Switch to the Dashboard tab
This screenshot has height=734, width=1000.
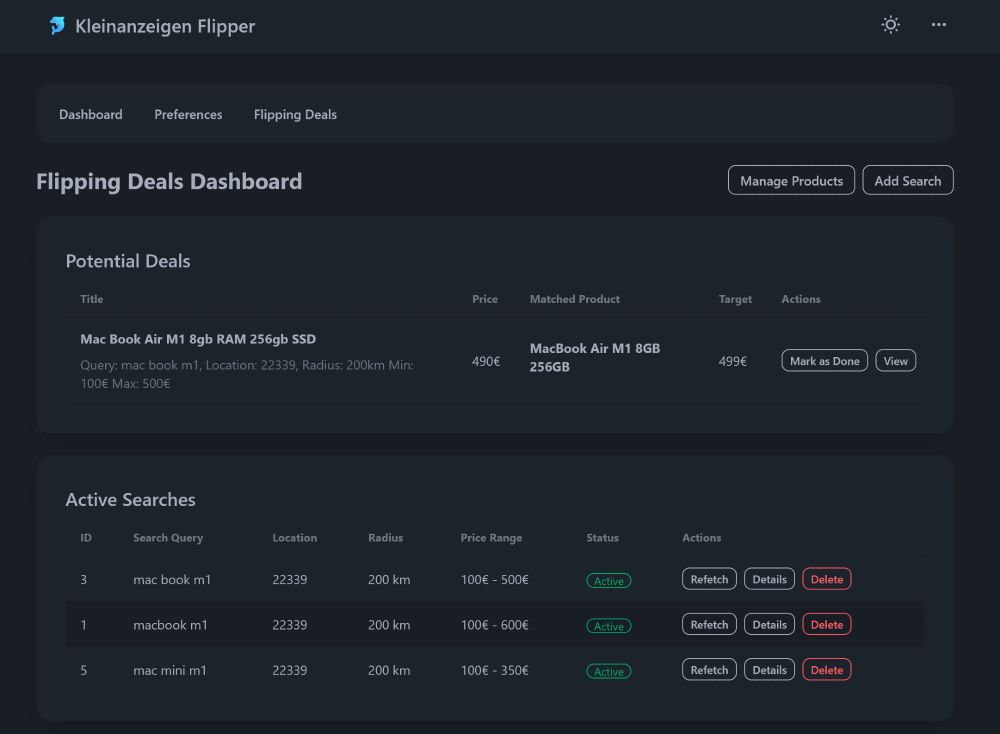91,114
